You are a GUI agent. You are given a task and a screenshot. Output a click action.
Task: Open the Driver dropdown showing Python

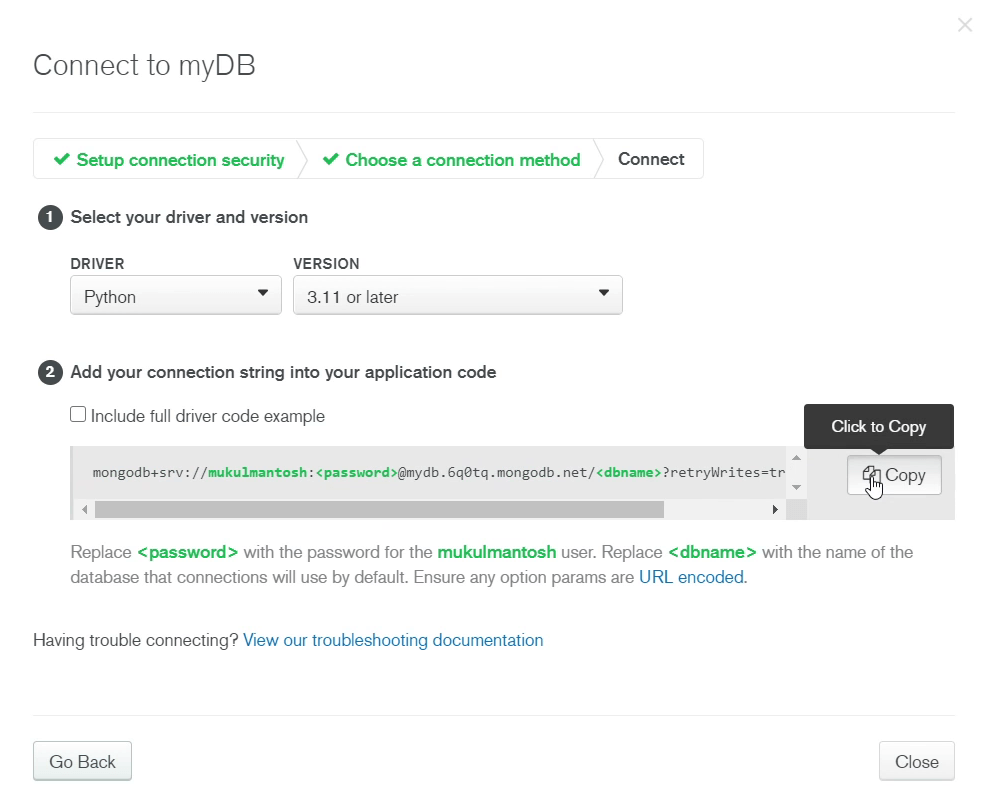point(175,296)
